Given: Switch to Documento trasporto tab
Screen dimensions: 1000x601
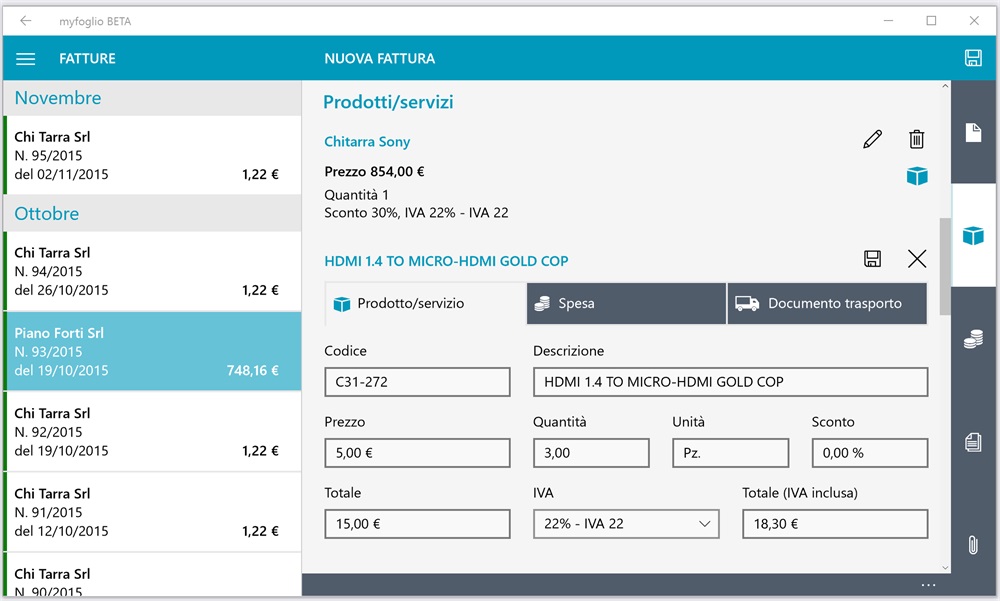Looking at the screenshot, I should pos(827,304).
